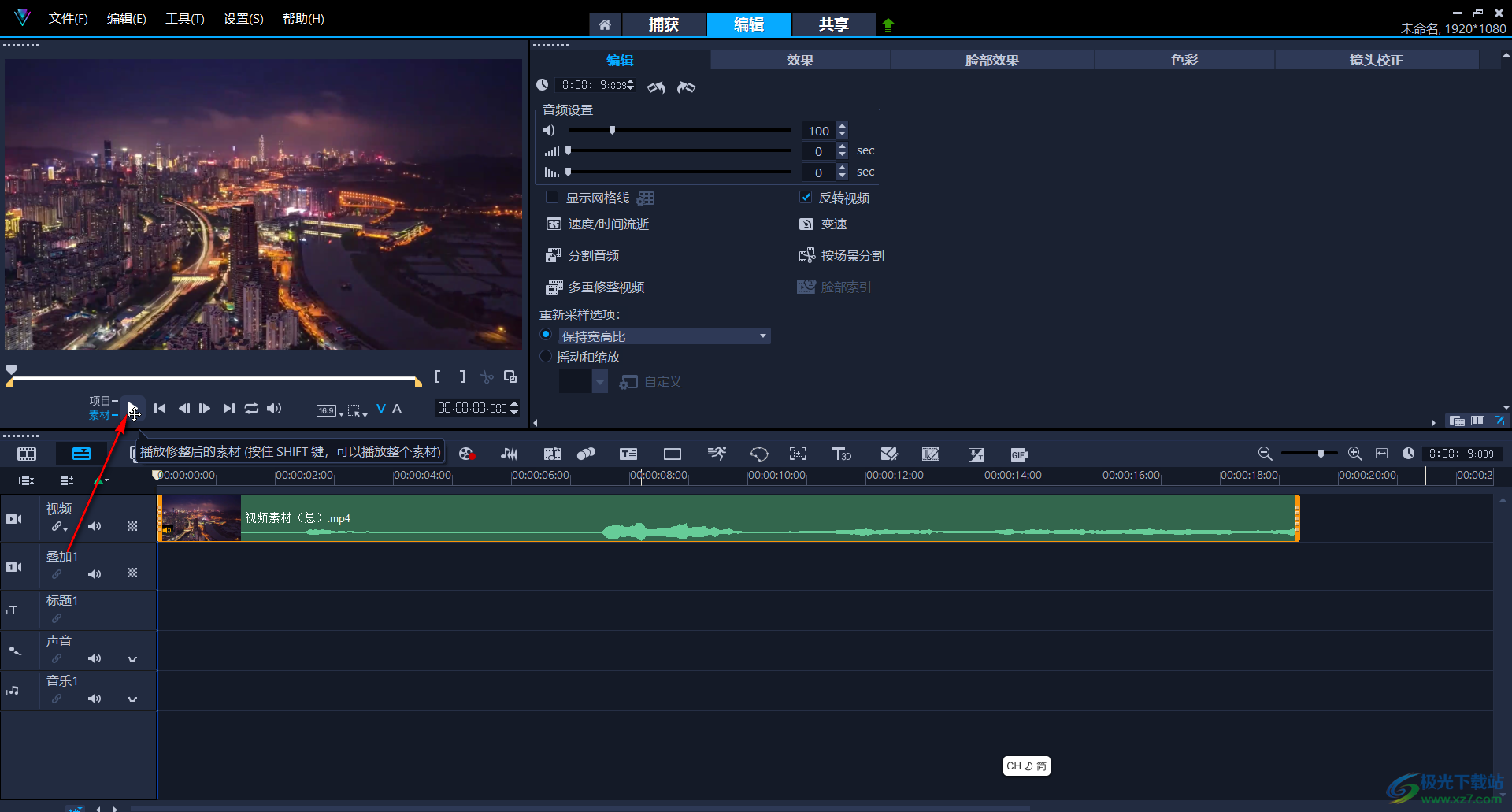Click split audio option
Viewport: 1512px width, 812px height.
tap(583, 255)
